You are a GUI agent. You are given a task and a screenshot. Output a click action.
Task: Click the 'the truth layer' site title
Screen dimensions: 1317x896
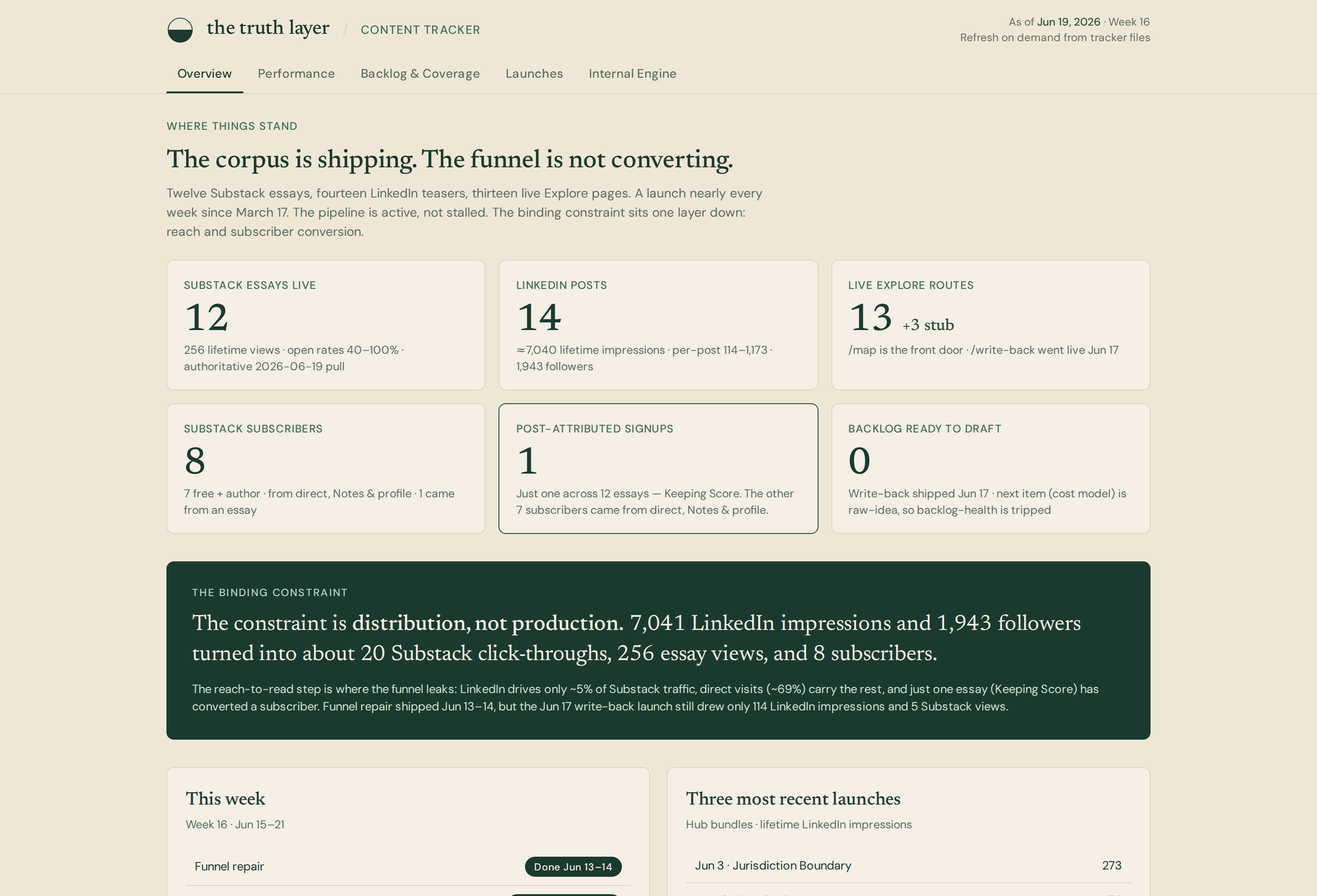268,28
